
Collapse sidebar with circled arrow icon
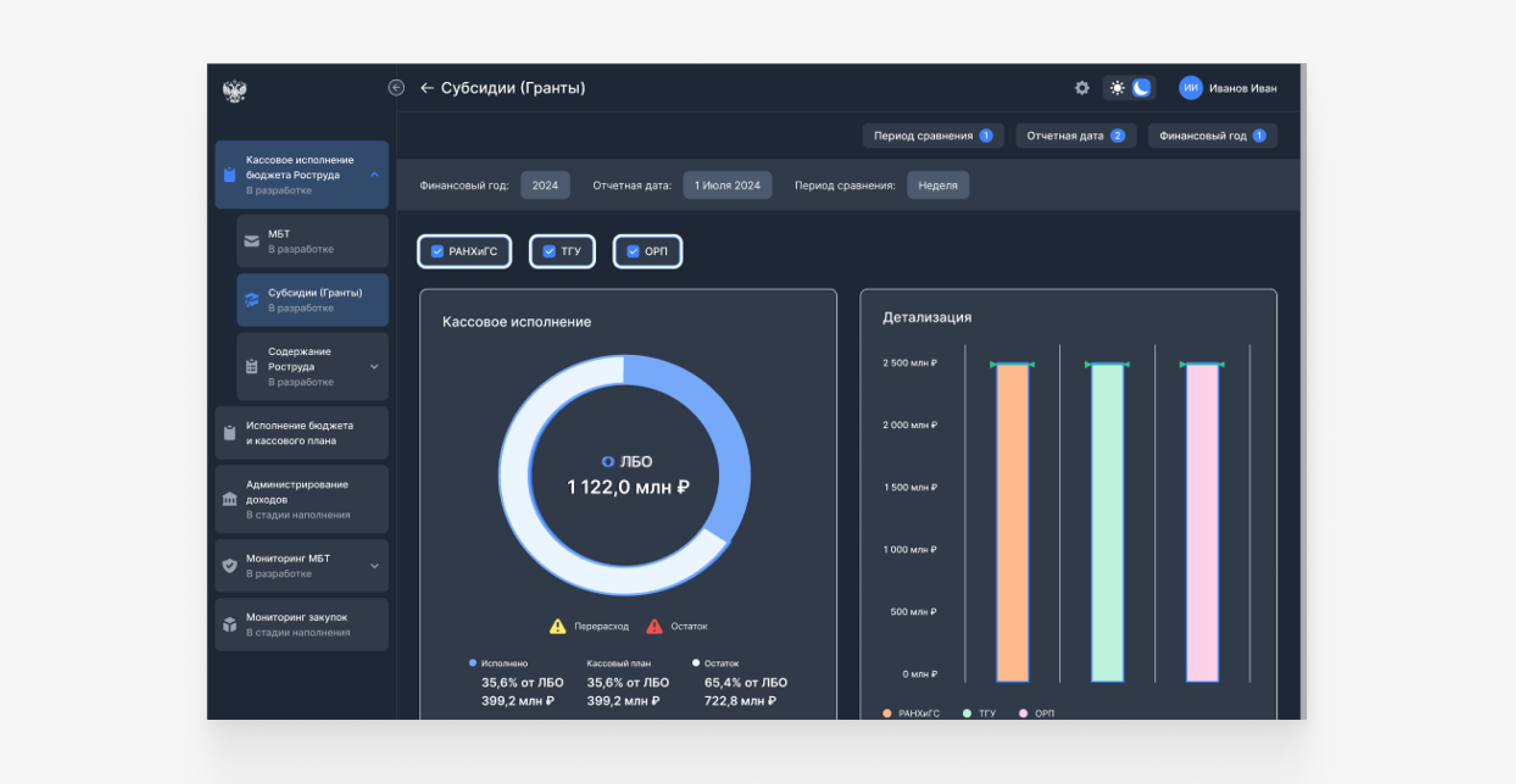396,88
